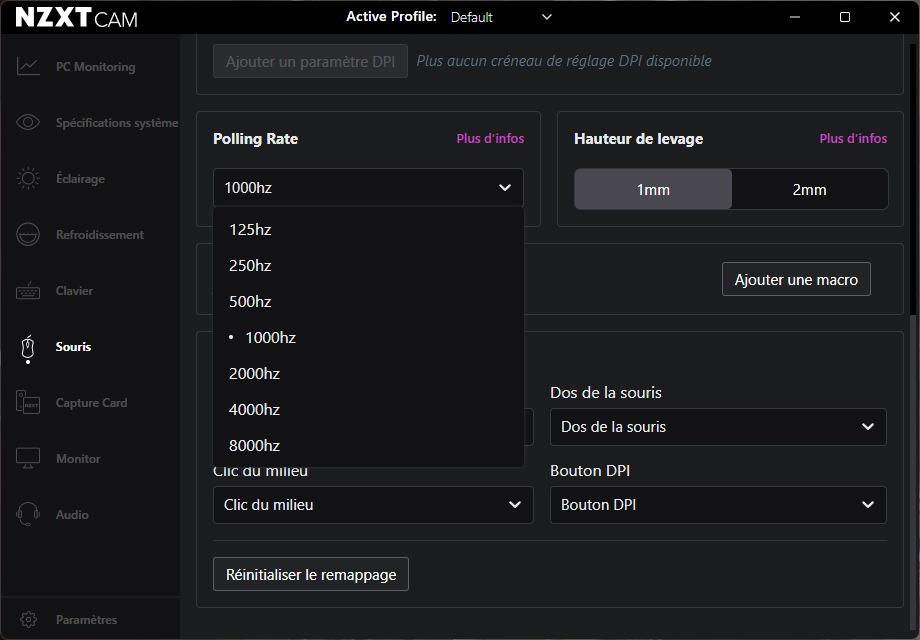Click the Ajouter une macro button
This screenshot has width=920, height=640.
(x=796, y=280)
